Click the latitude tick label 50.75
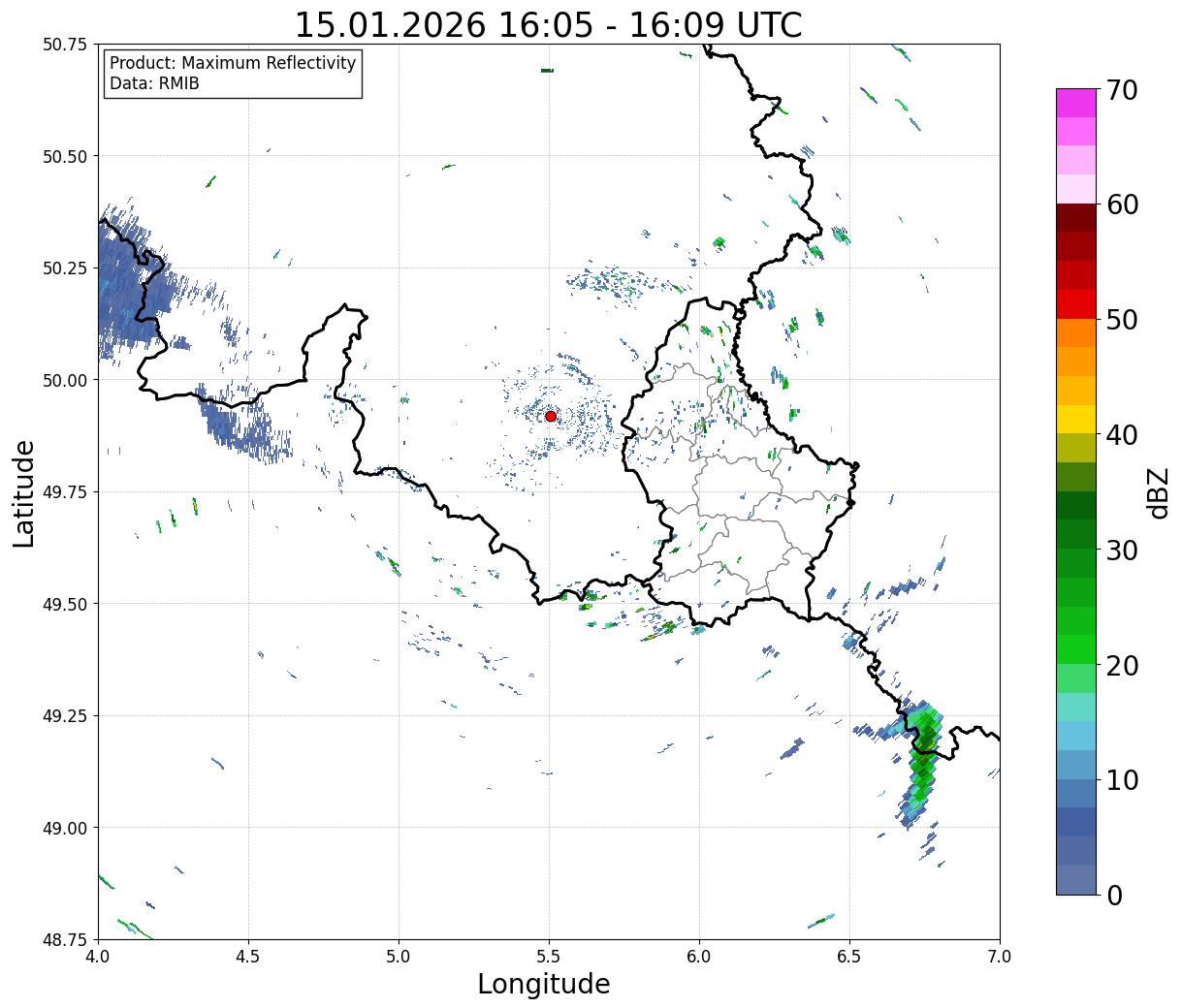The height and width of the screenshot is (1008, 1182). point(65,45)
